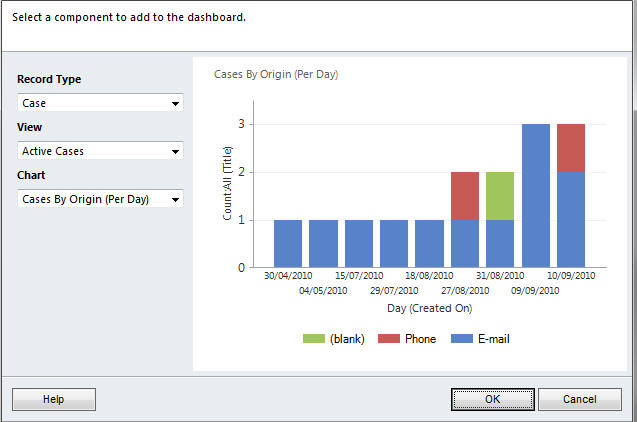Open the Chart dropdown list
The height and width of the screenshot is (422, 637).
click(x=100, y=199)
